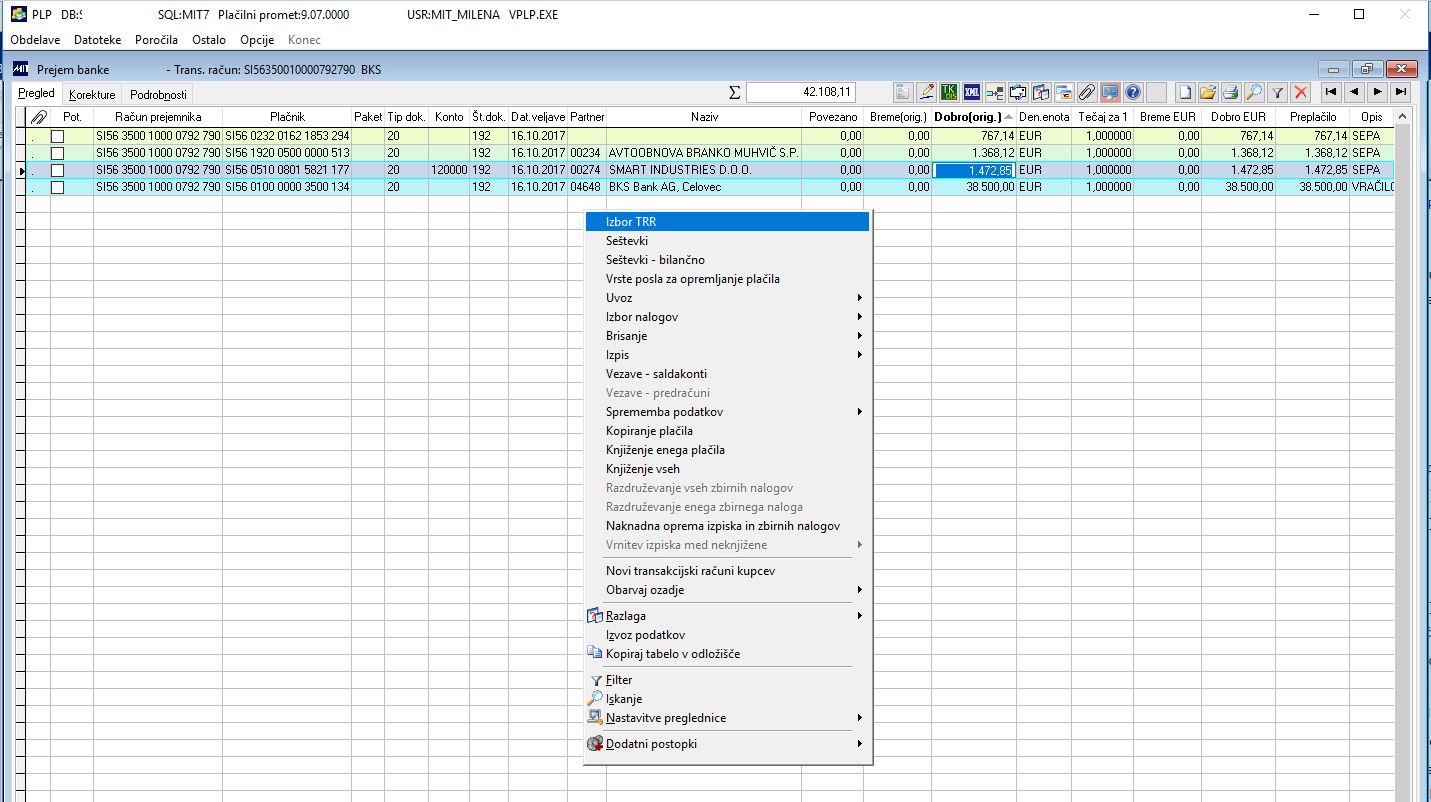Open the blue help question-mark icon
This screenshot has width=1431, height=802.
(1133, 92)
